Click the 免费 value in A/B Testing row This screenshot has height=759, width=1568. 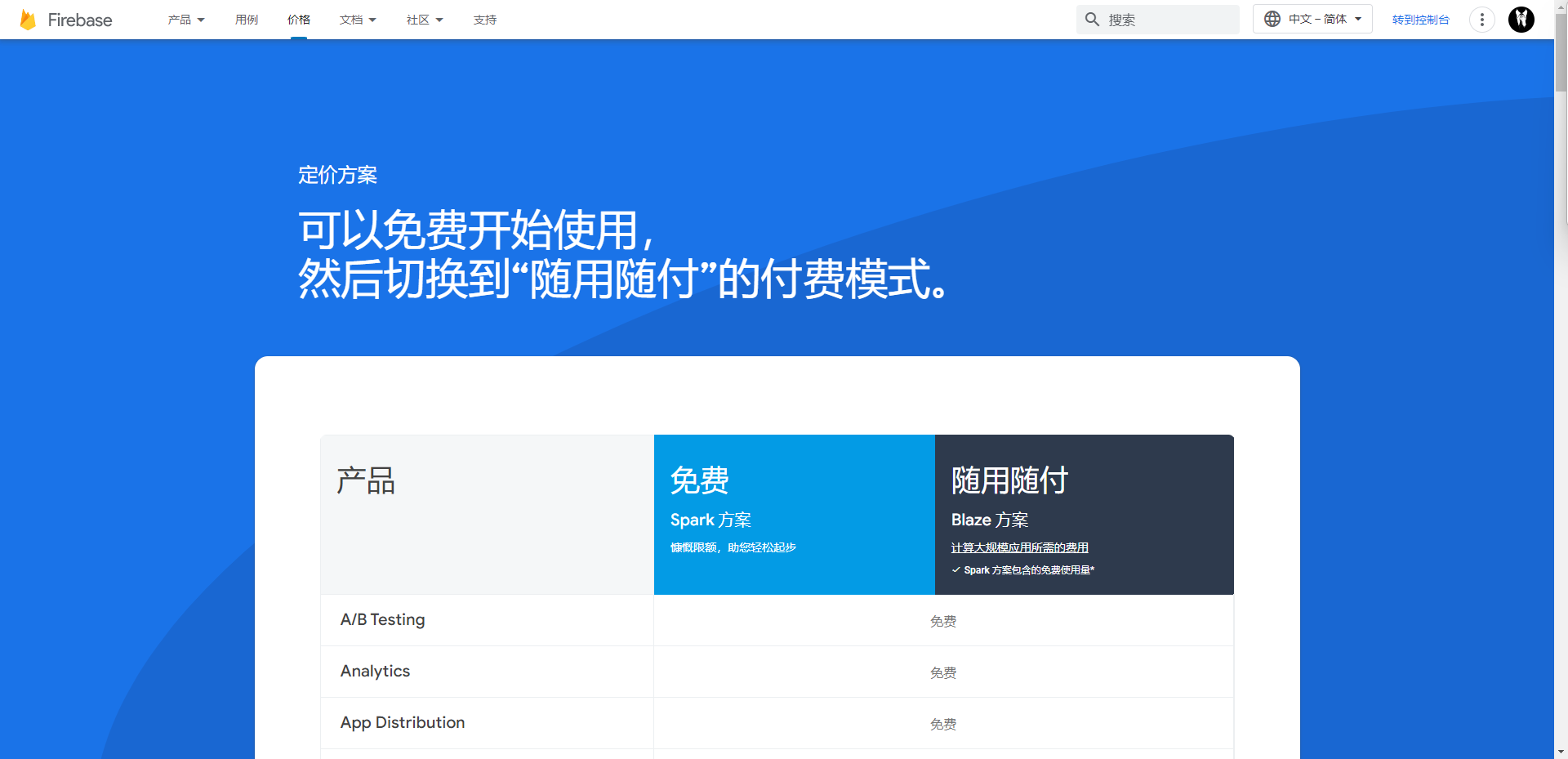[x=943, y=622]
